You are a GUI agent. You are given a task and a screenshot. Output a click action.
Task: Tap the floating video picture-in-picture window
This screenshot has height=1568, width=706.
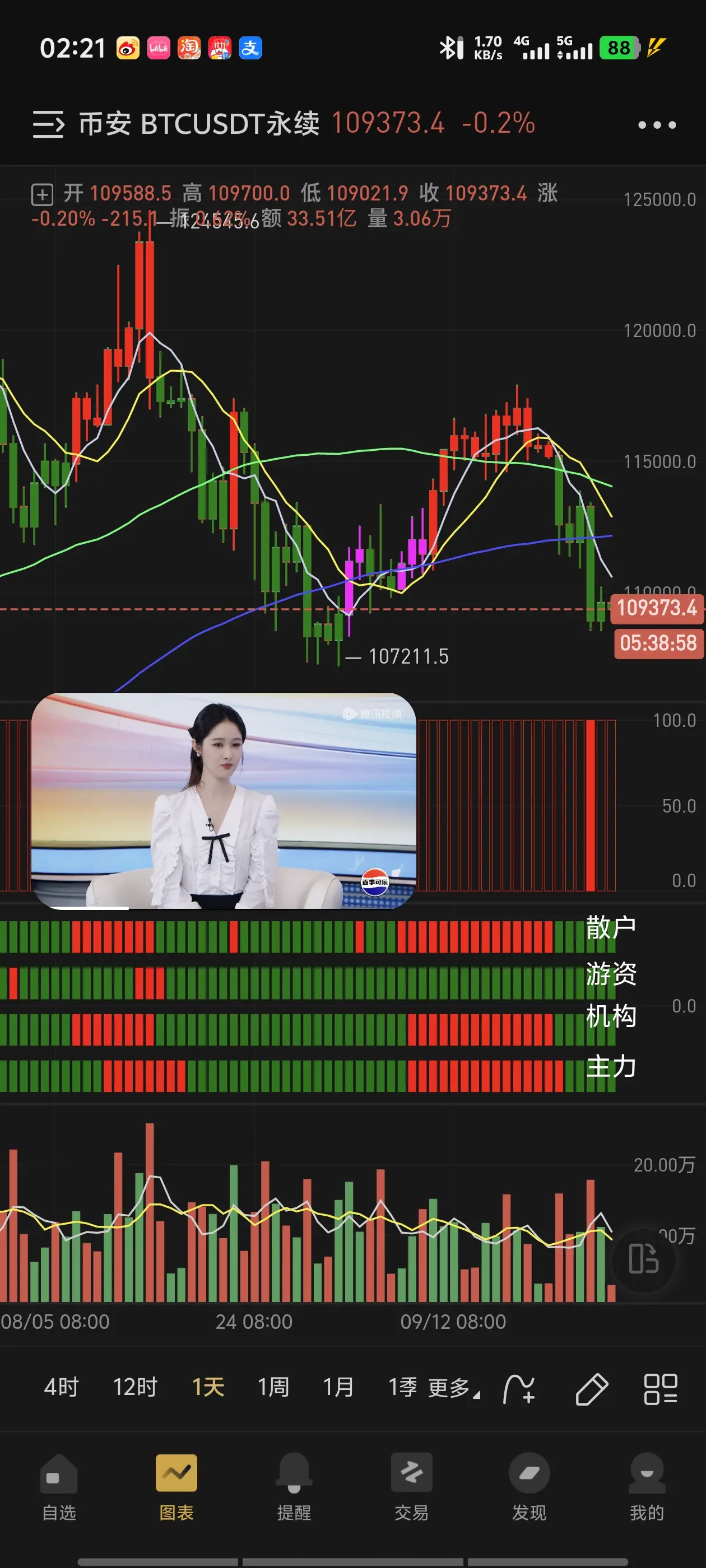(224, 801)
